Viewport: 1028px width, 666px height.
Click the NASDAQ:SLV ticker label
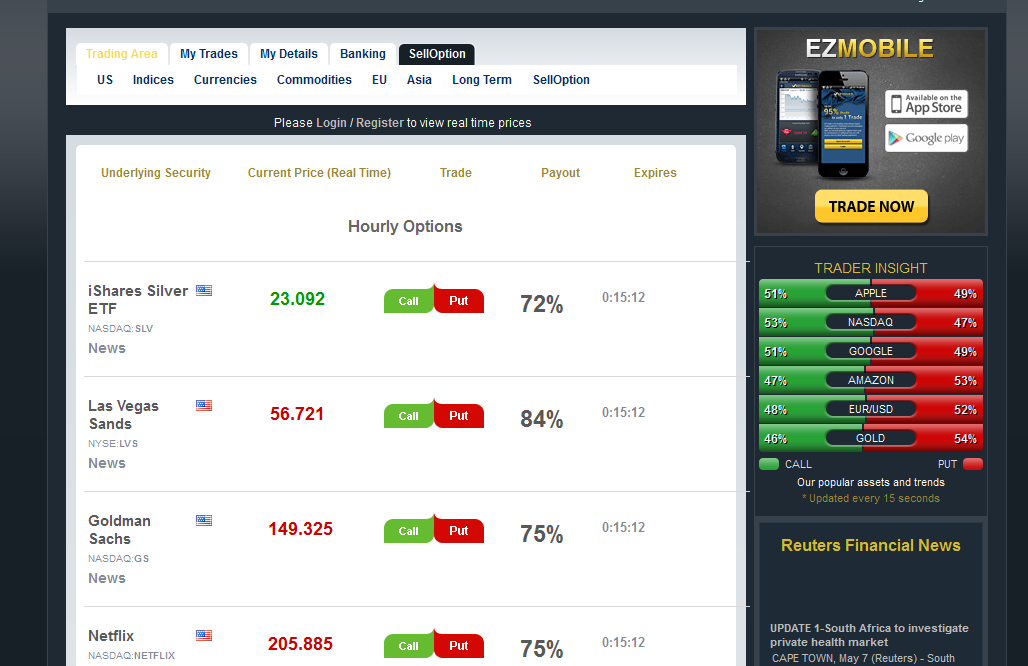pyautogui.click(x=121, y=328)
